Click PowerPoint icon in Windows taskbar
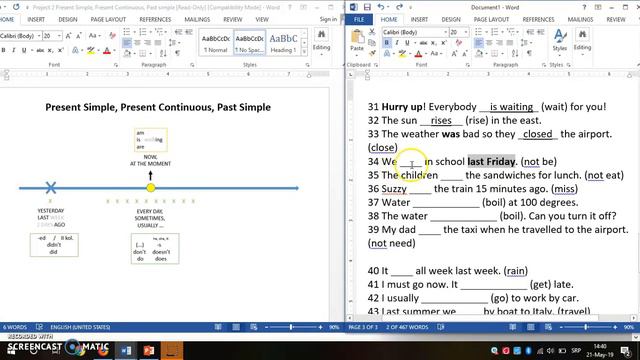This screenshot has height=360, width=640. click(149, 351)
